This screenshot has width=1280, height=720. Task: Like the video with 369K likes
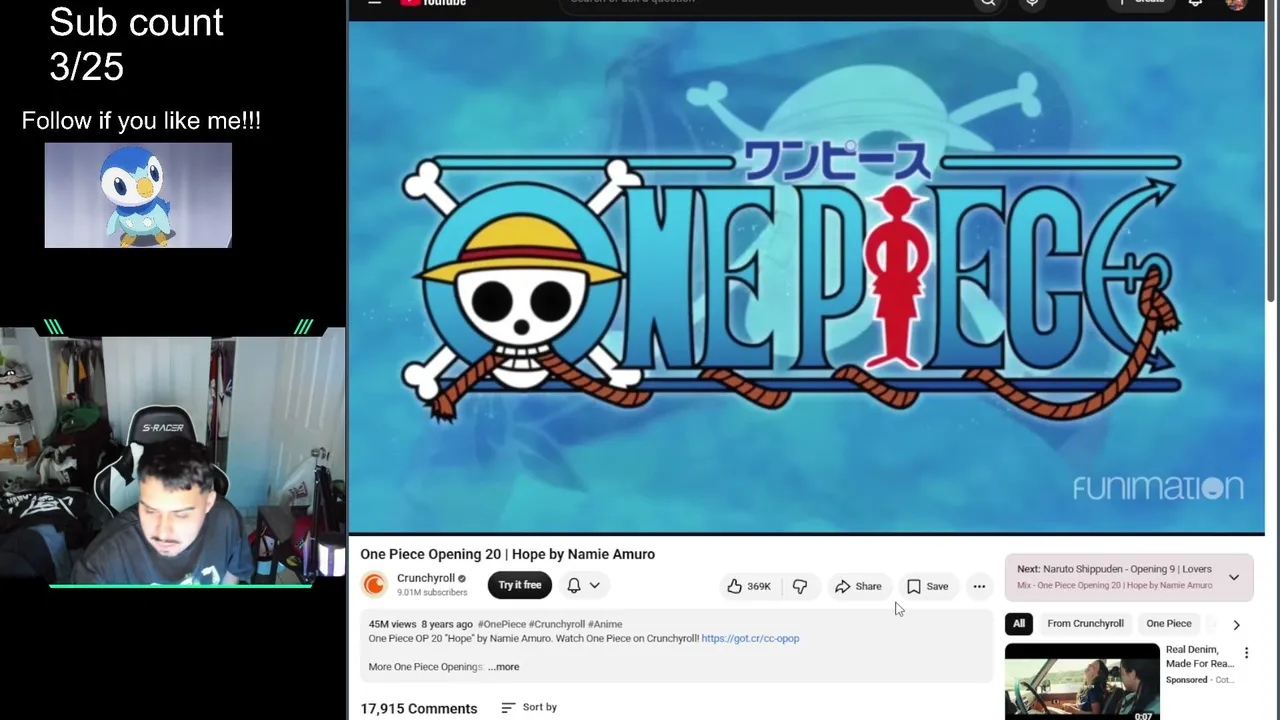click(x=749, y=586)
